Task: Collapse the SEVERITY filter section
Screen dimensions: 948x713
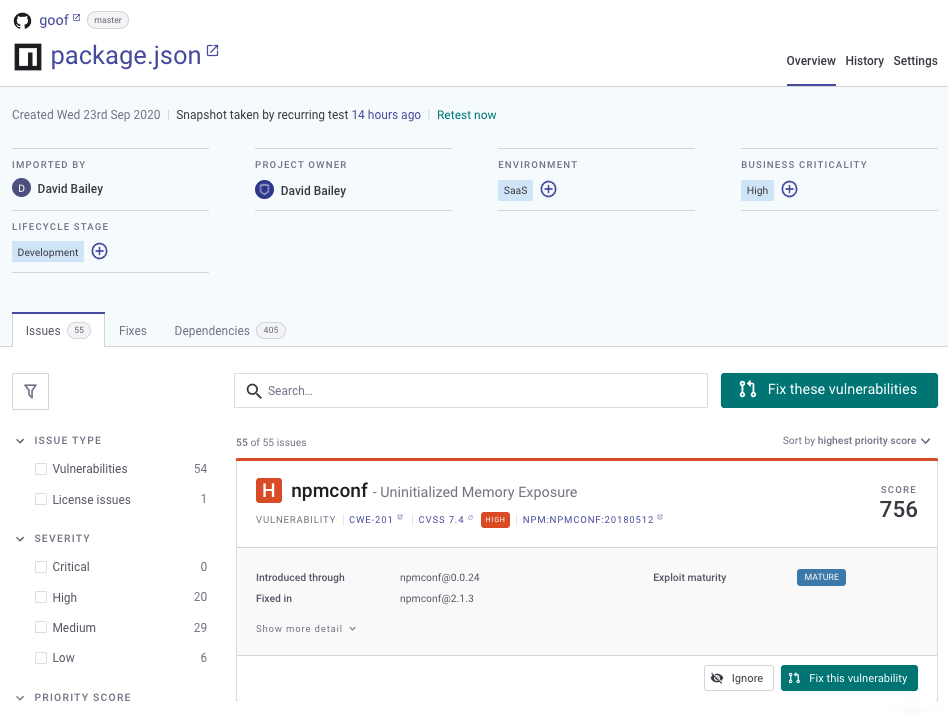Action: tap(20, 538)
